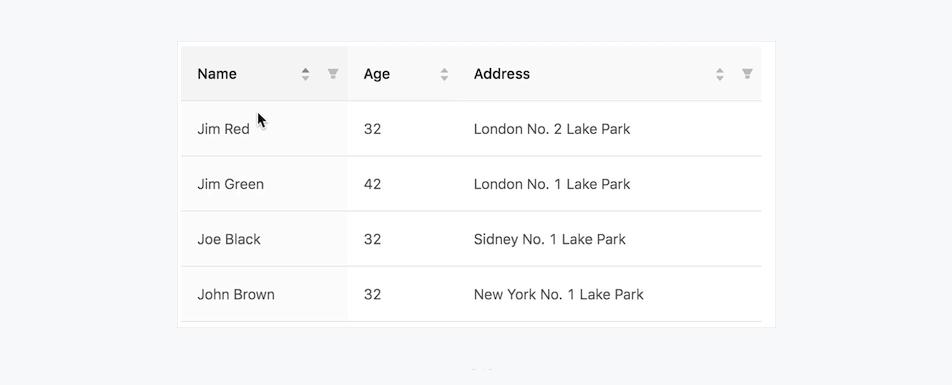The image size is (952, 385).
Task: Click New York No. 1 Lake Park address
Action: [559, 295]
